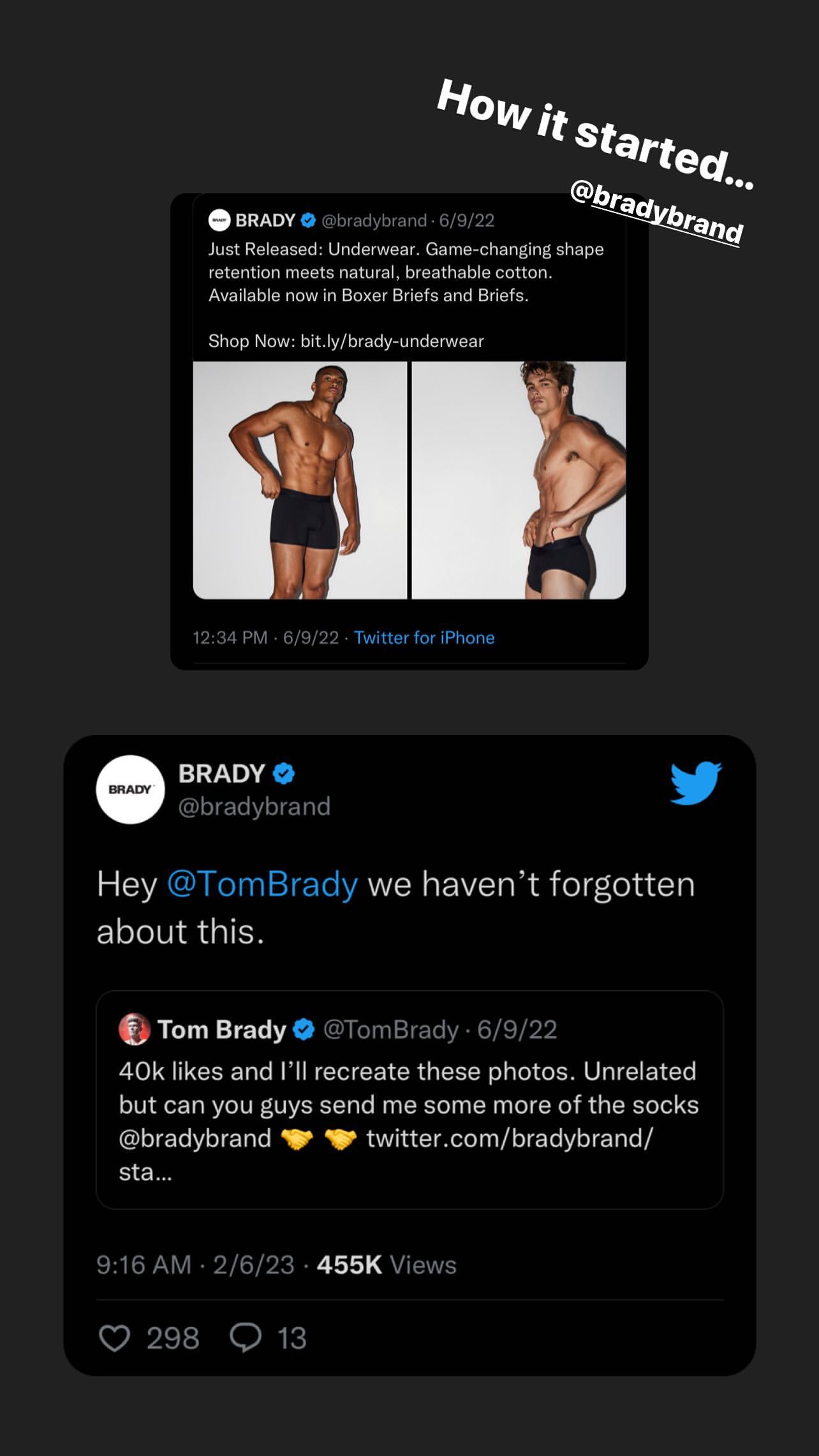
Task: Tap Tom Brady's small profile picture
Action: pyautogui.click(x=135, y=1029)
